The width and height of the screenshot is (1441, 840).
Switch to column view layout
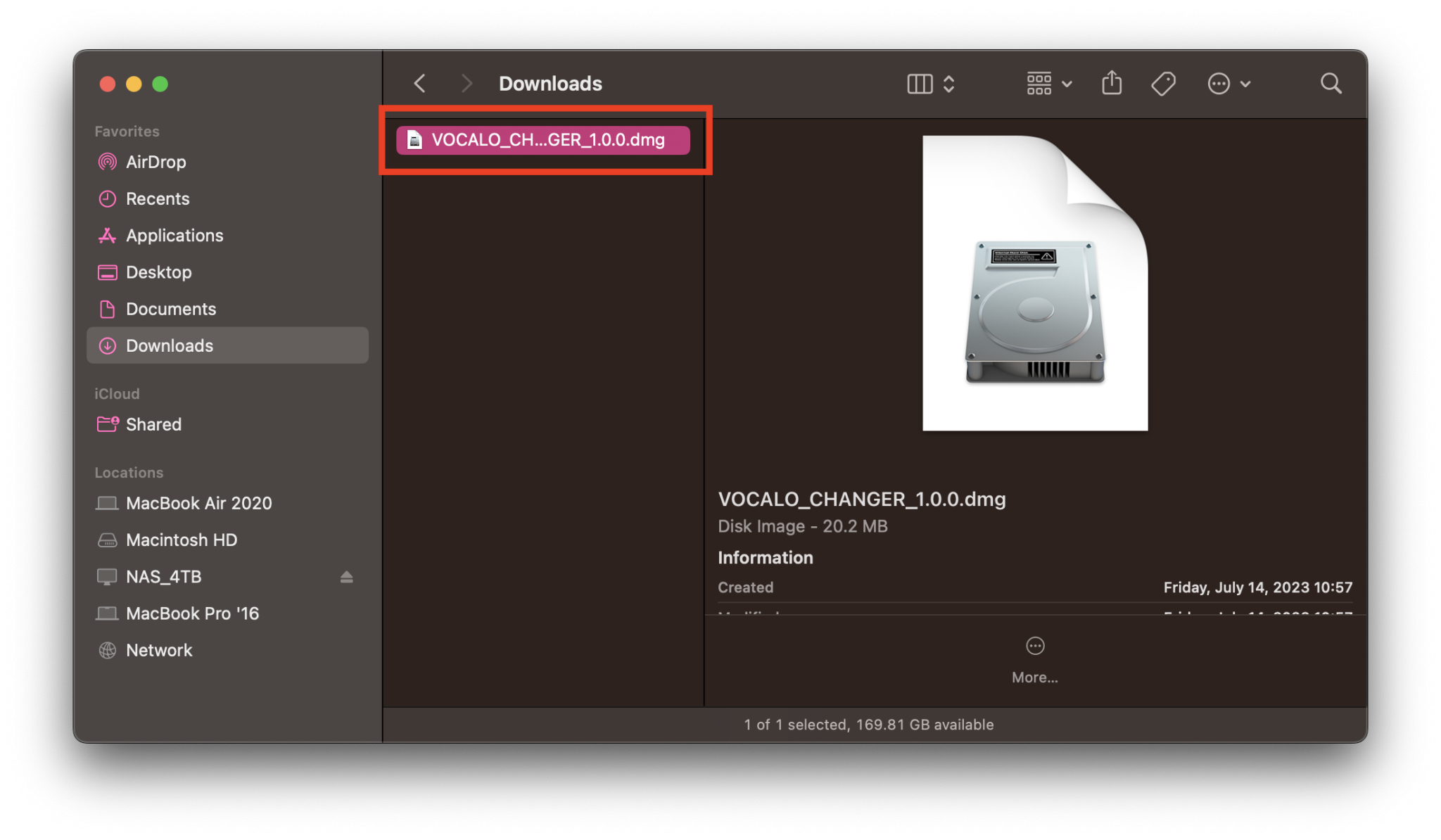coord(919,83)
